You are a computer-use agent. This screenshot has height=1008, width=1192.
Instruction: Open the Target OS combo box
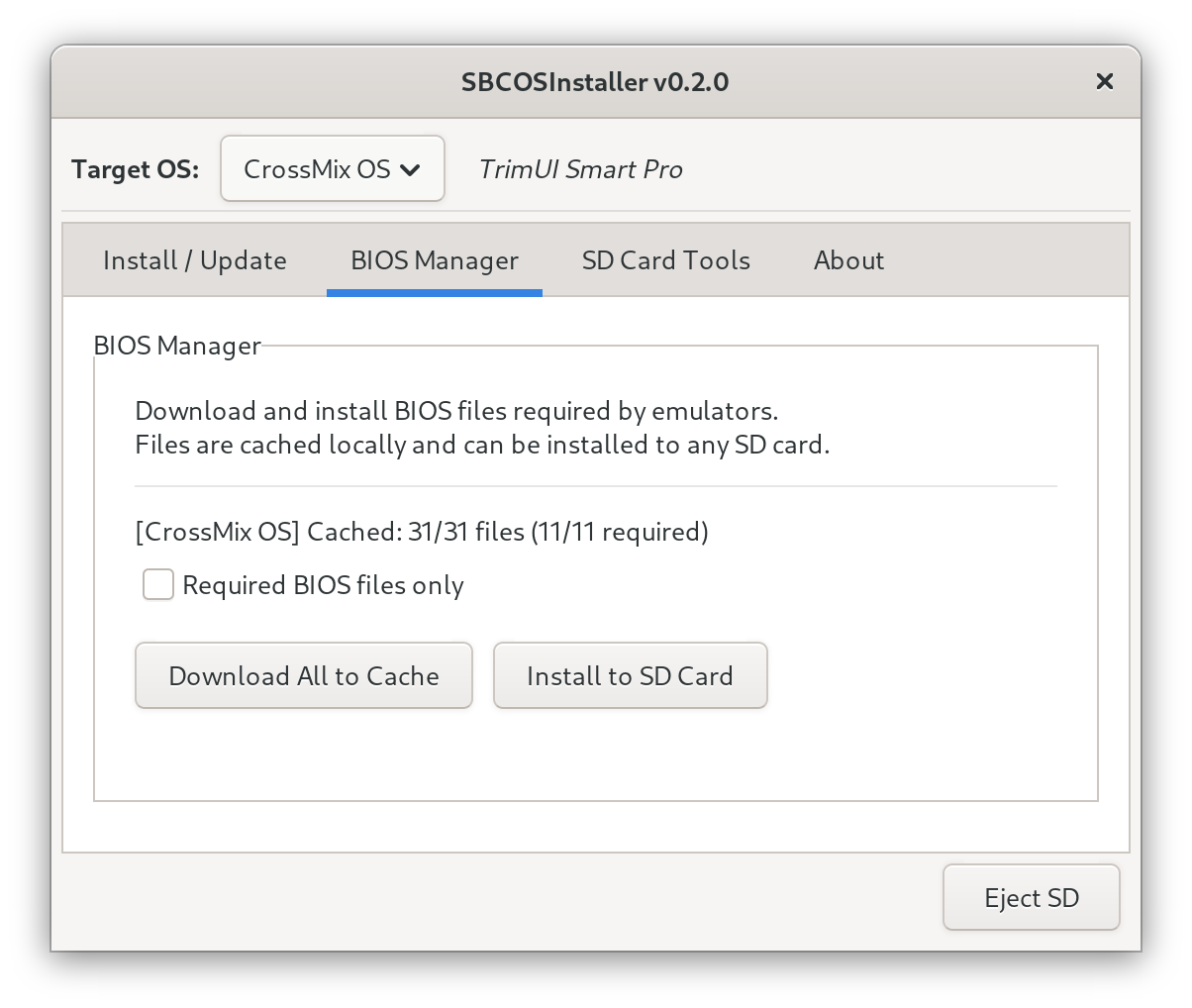332,169
